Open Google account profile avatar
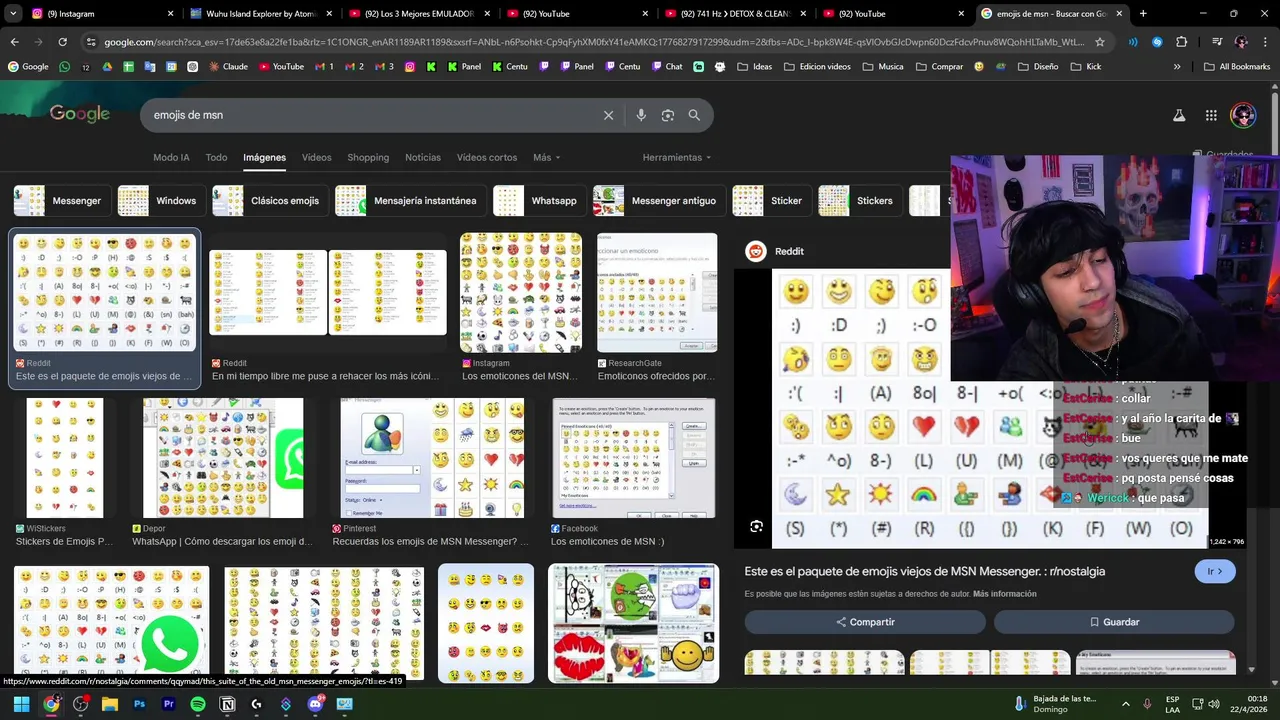The image size is (1280, 720). click(x=1243, y=115)
